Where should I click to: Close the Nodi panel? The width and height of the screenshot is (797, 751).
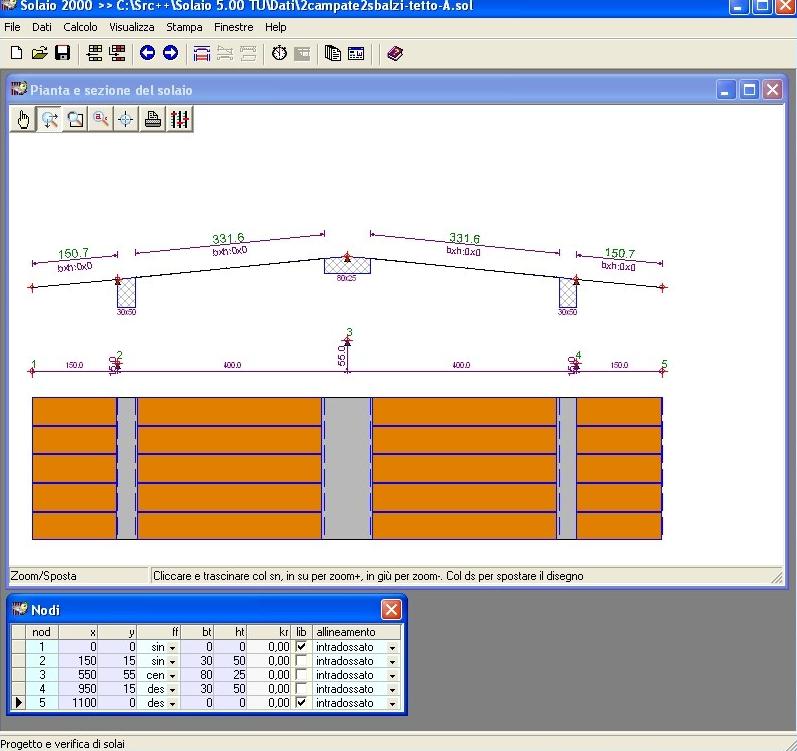click(x=391, y=609)
